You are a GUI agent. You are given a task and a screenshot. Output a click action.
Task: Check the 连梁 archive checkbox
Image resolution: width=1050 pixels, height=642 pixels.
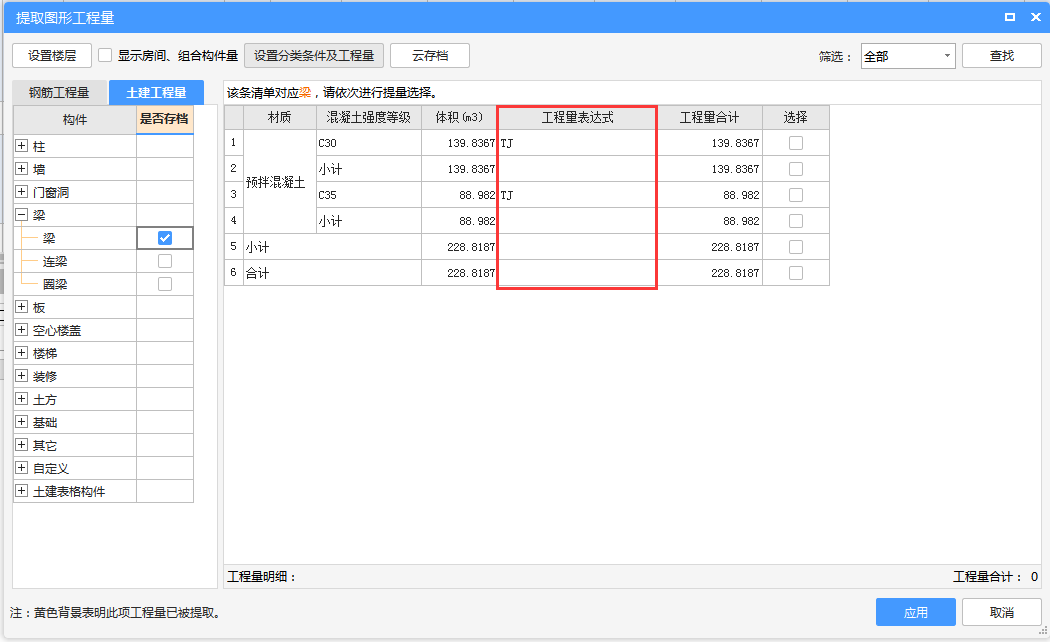pyautogui.click(x=165, y=261)
